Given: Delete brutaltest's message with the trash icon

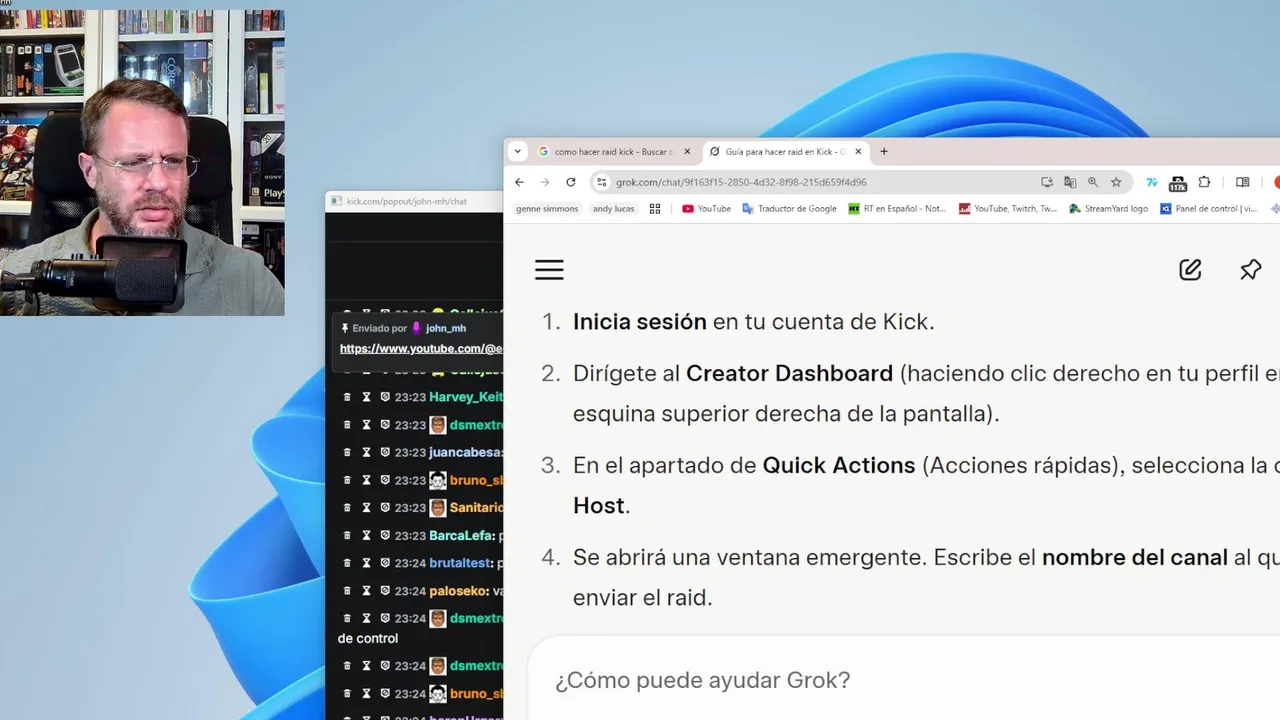Looking at the screenshot, I should 347,563.
